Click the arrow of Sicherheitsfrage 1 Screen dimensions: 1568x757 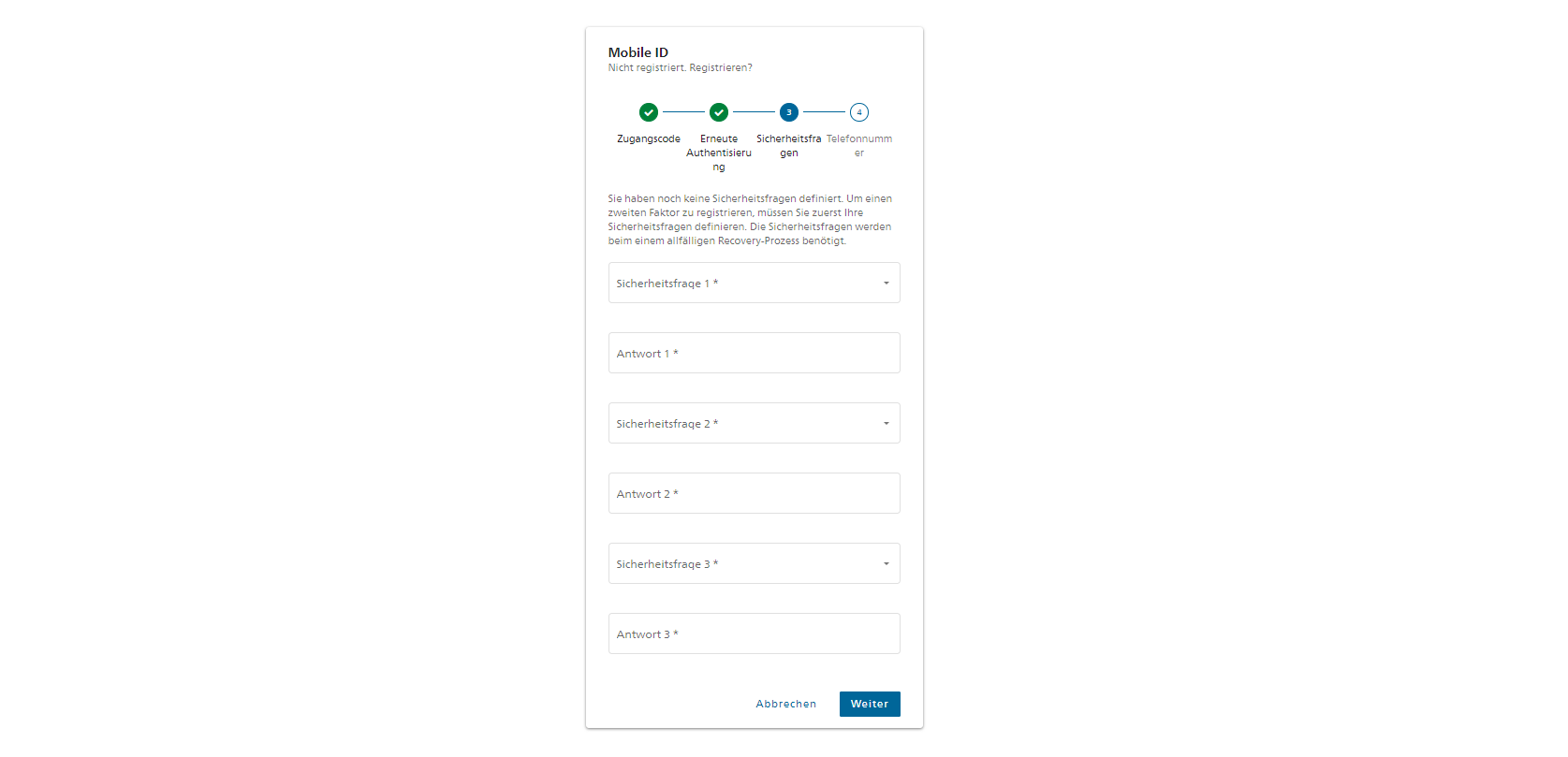point(887,284)
